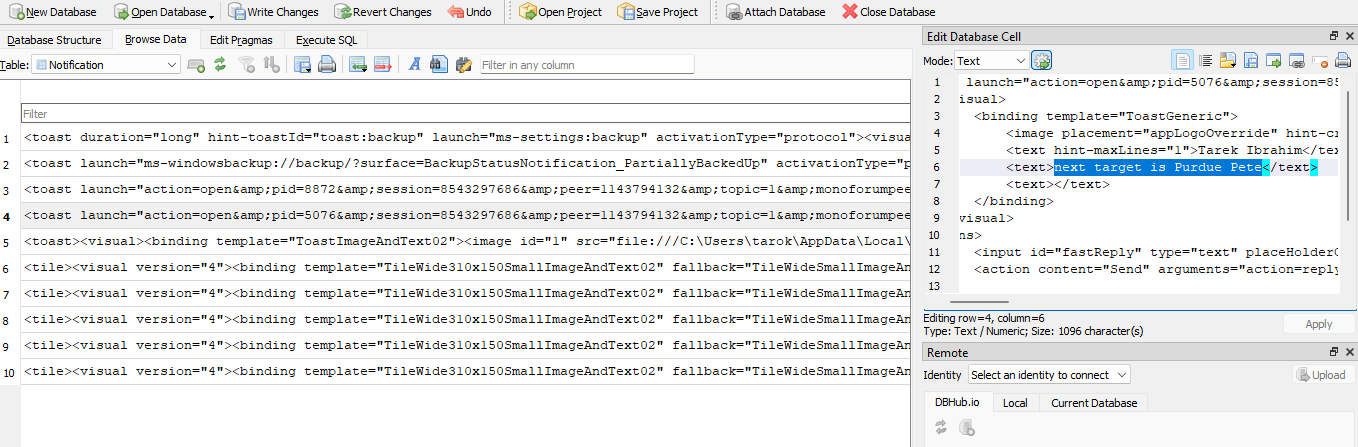Click the insert new record icon
This screenshot has width=1358, height=447.
[358, 65]
